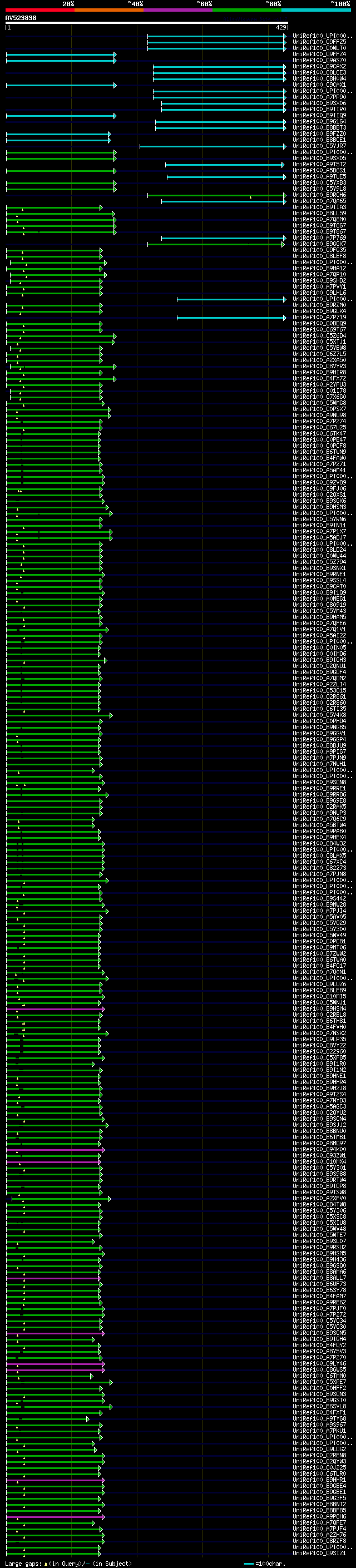
Task: Open the UniRef100_C5Y9L8 entry
Action: click(x=319, y=189)
